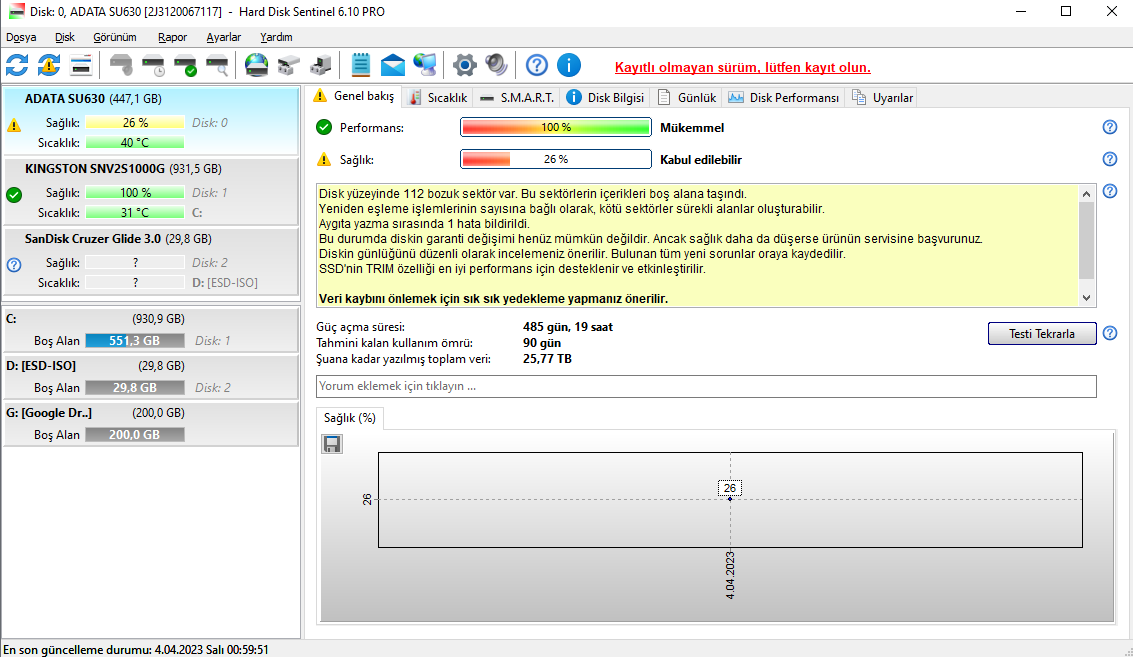Open the Görünüm menu
The height and width of the screenshot is (657, 1133).
coord(114,37)
